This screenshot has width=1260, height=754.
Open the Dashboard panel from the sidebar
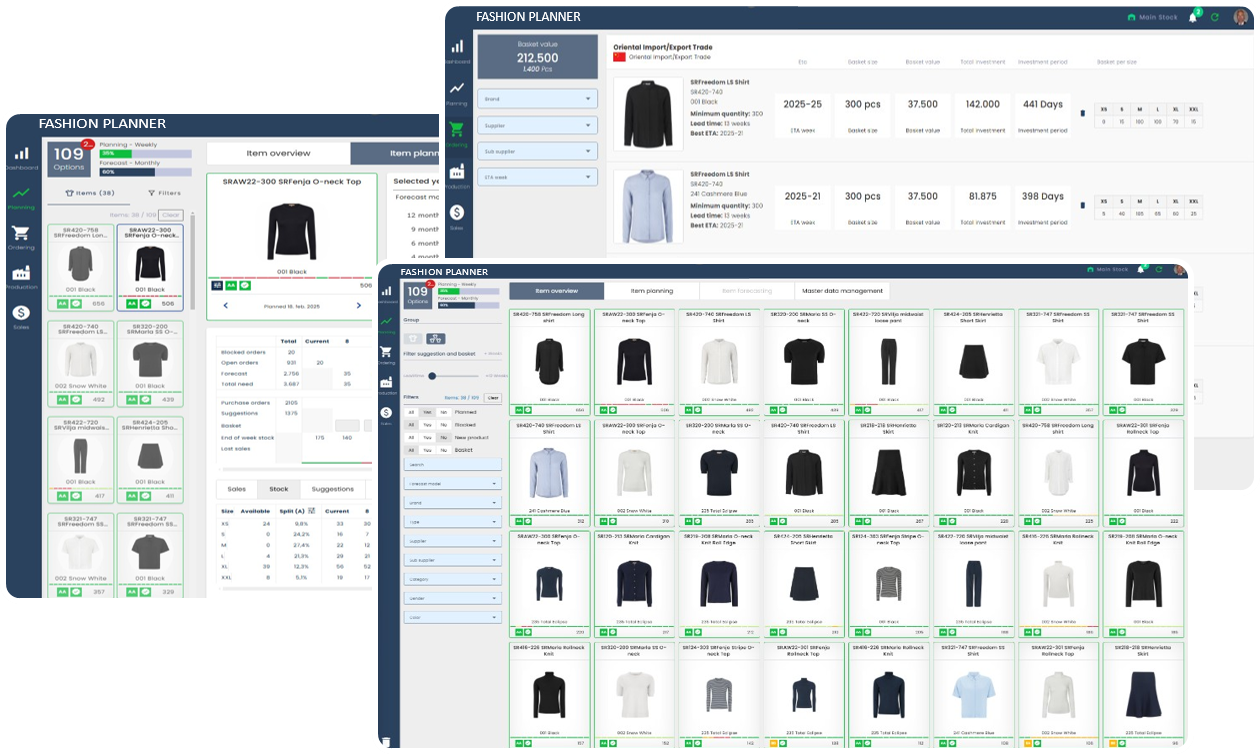[x=387, y=292]
